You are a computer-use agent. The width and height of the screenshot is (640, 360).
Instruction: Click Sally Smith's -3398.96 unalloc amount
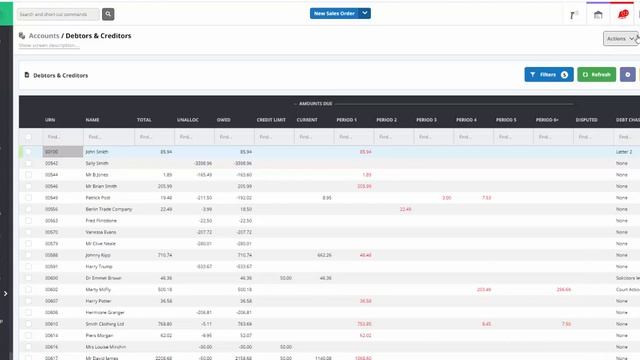coord(203,163)
